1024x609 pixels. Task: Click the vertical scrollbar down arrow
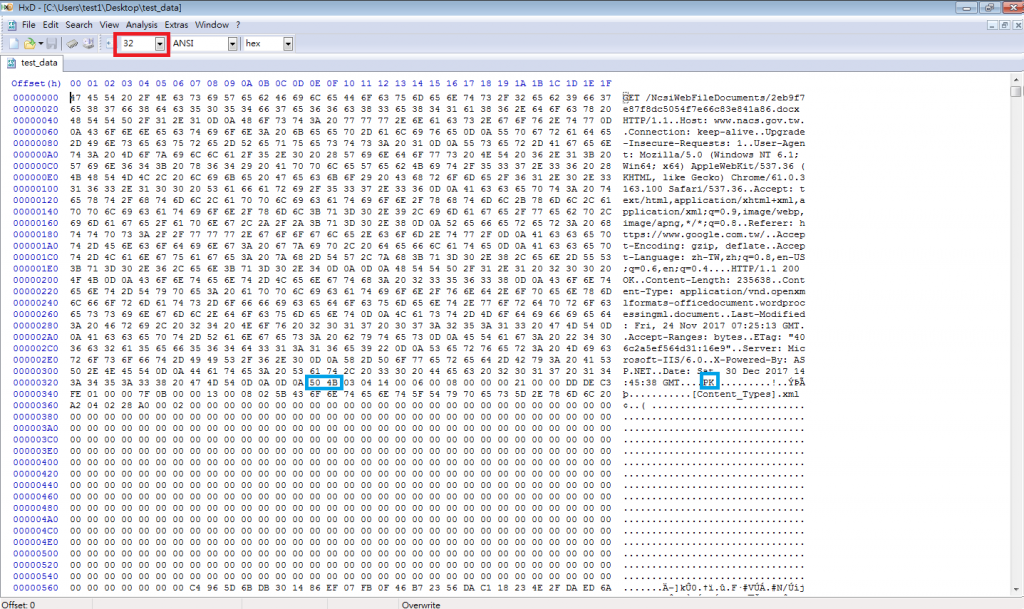pyautogui.click(x=1016, y=589)
